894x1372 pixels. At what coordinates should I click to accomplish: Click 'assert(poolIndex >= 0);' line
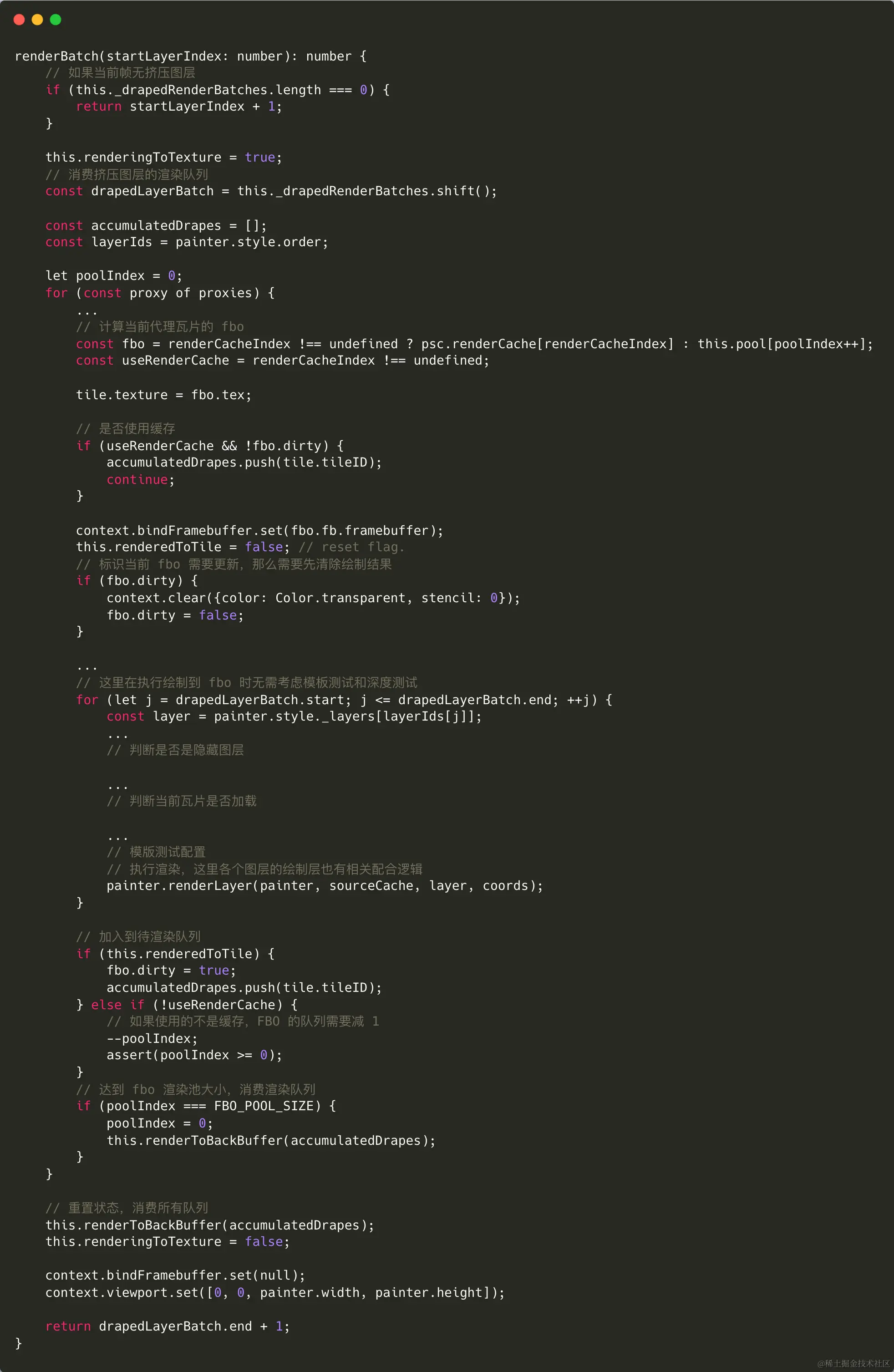click(194, 1056)
